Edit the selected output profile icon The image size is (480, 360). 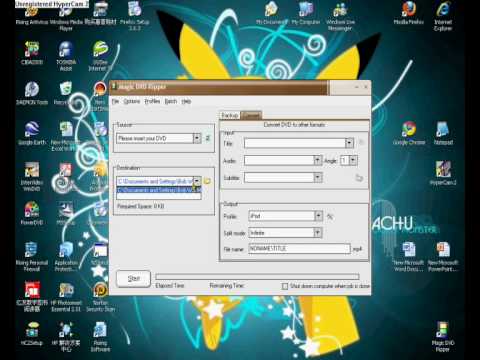[x=330, y=216]
